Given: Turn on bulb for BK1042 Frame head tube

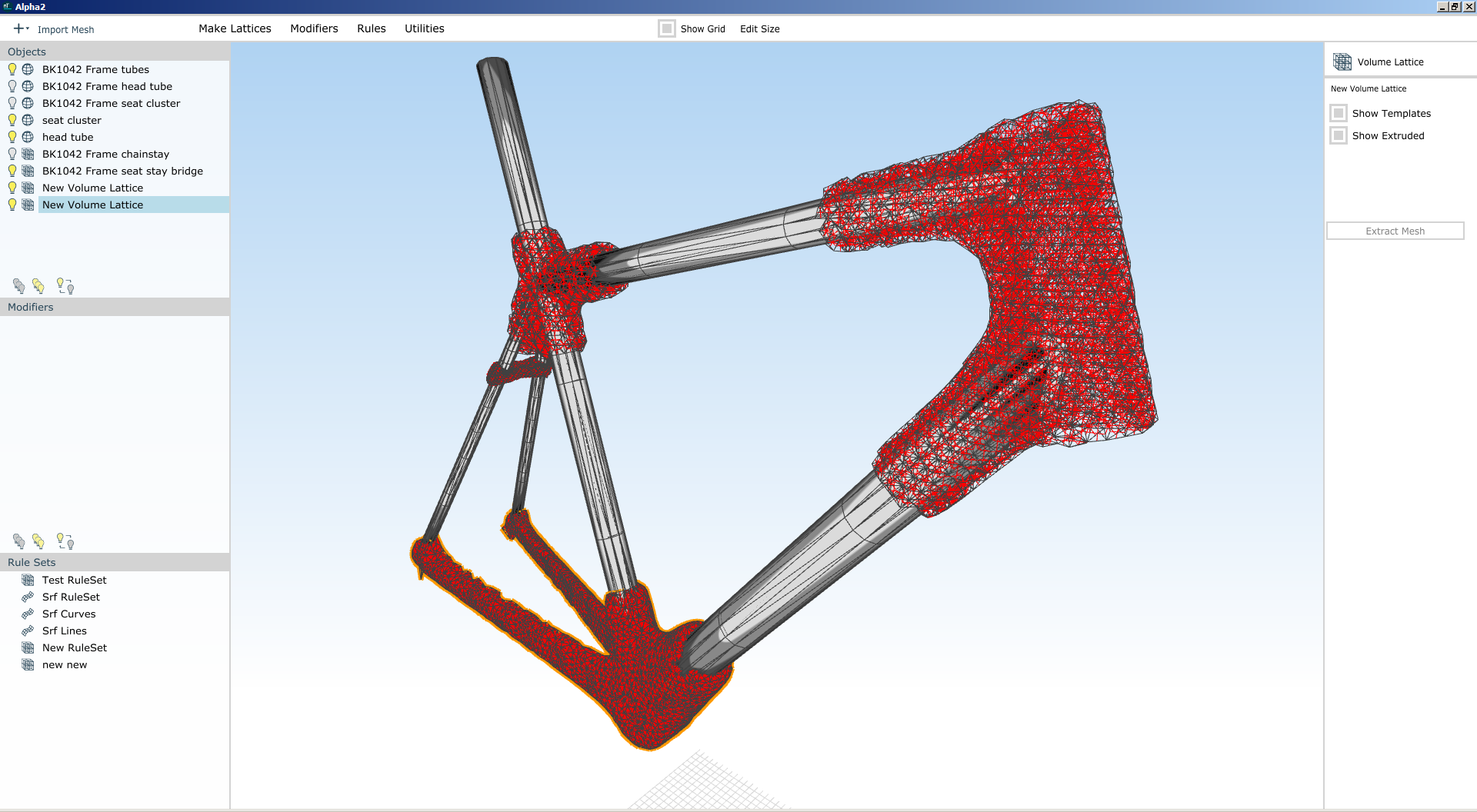Looking at the screenshot, I should [12, 86].
